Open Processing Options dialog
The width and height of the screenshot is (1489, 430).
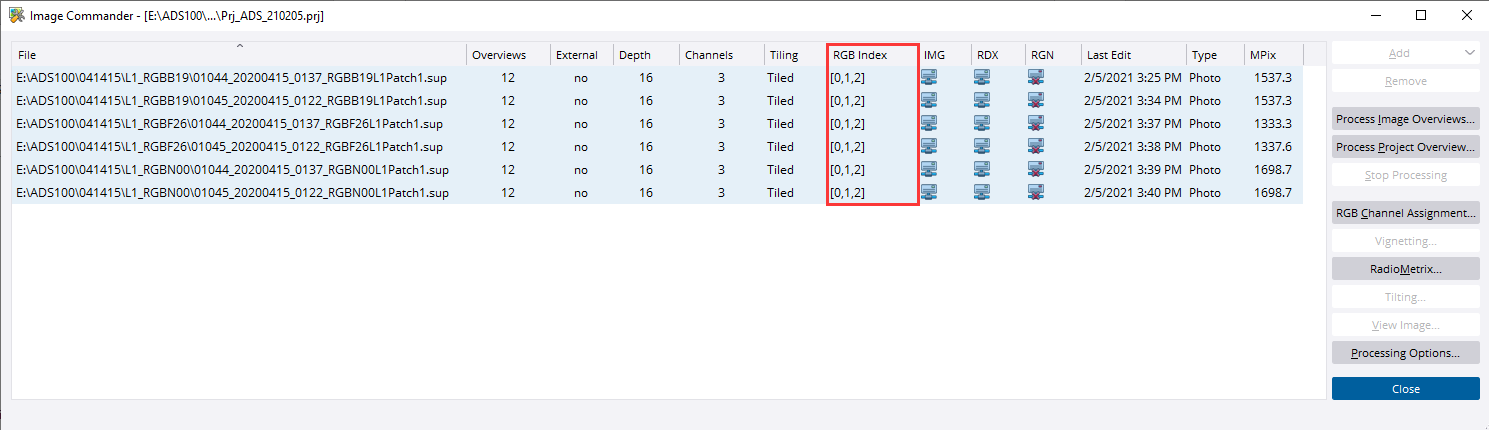click(x=1405, y=353)
